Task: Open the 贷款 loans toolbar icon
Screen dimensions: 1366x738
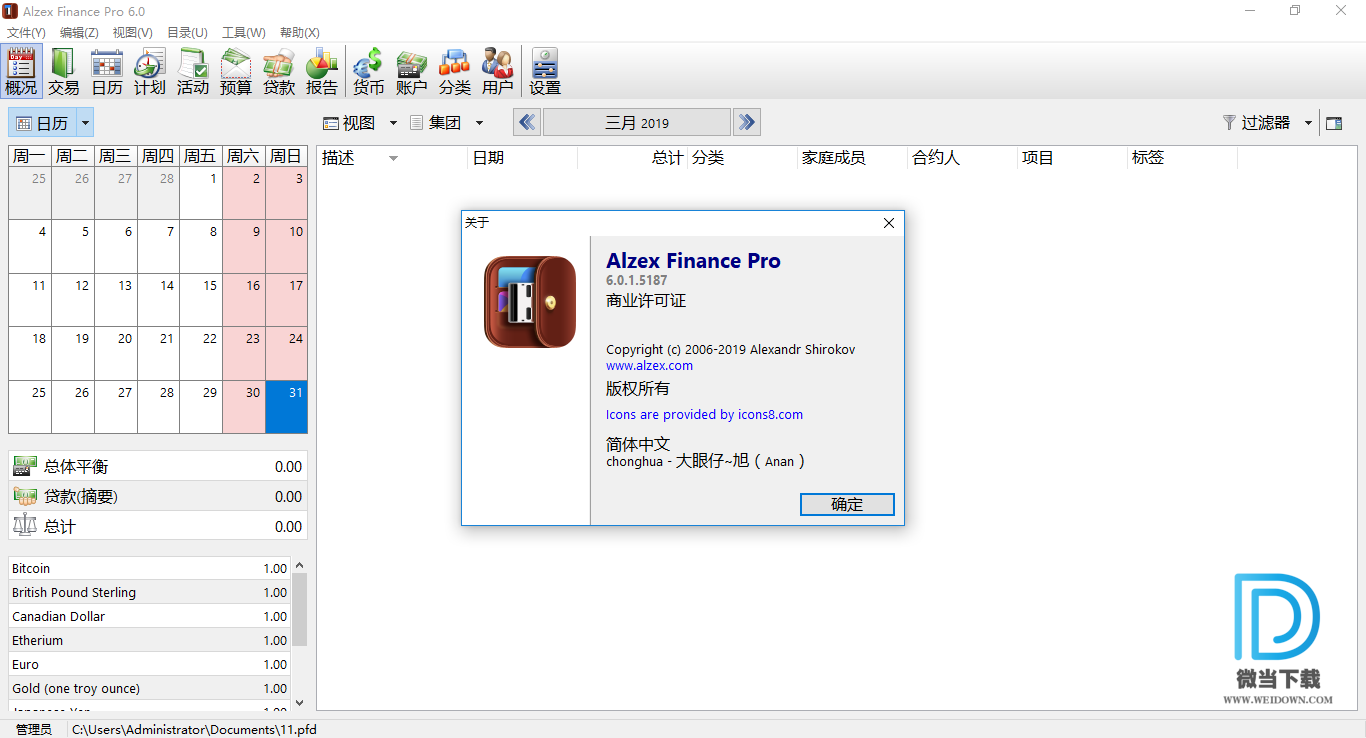Action: click(279, 71)
